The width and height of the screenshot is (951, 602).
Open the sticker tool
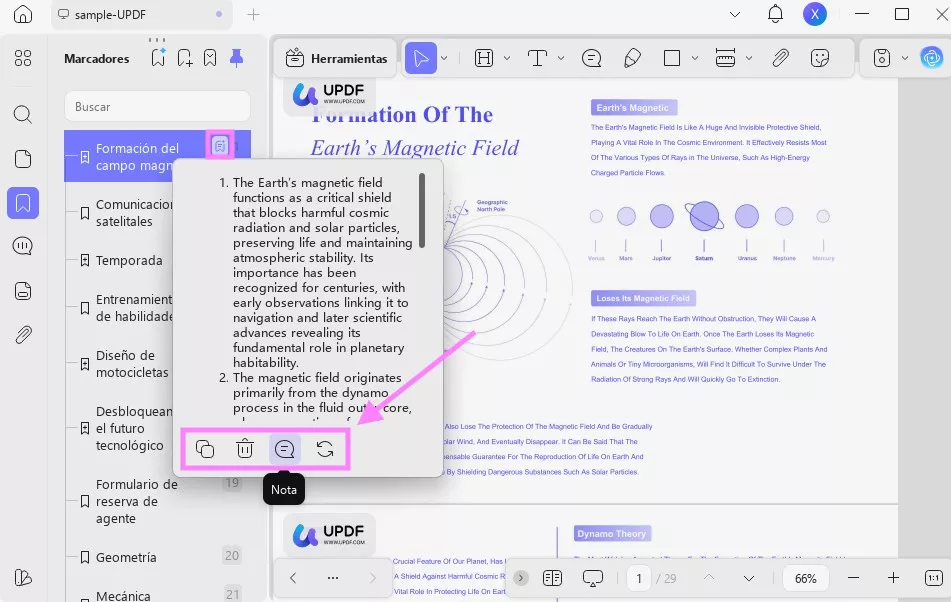(820, 58)
